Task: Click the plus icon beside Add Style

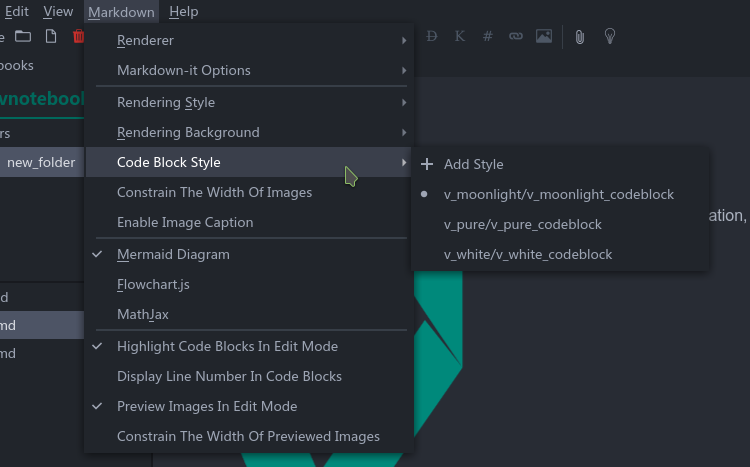Action: click(x=427, y=164)
